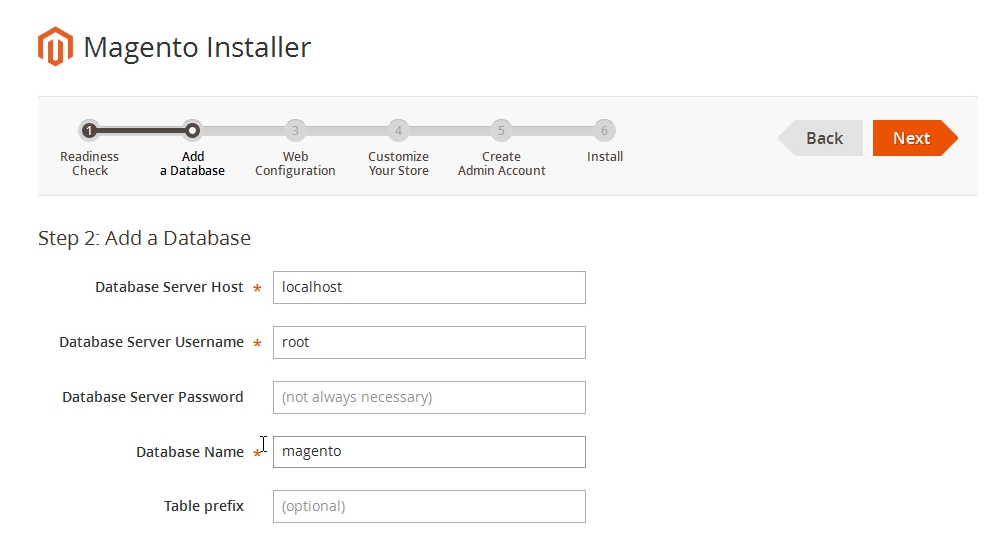The width and height of the screenshot is (992, 550).
Task: Select step 4 Customize Your Store circle
Action: coord(398,130)
